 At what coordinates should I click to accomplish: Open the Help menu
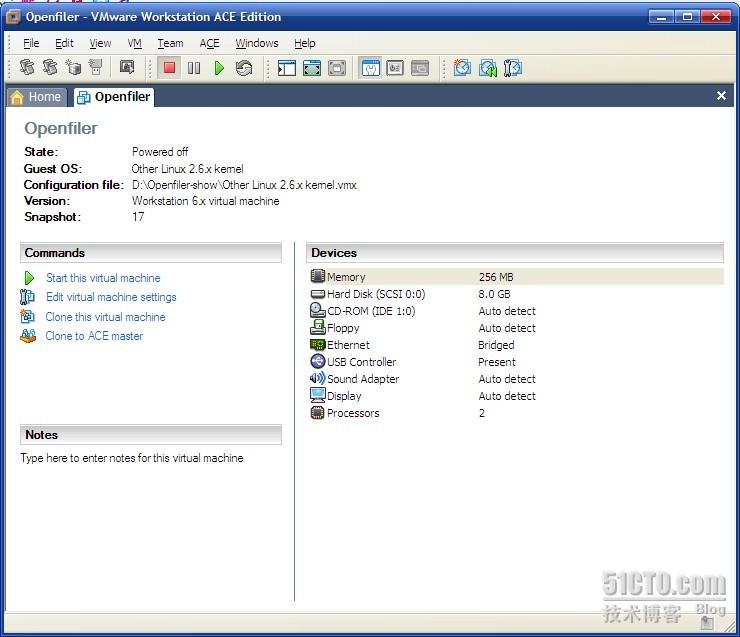tap(305, 43)
